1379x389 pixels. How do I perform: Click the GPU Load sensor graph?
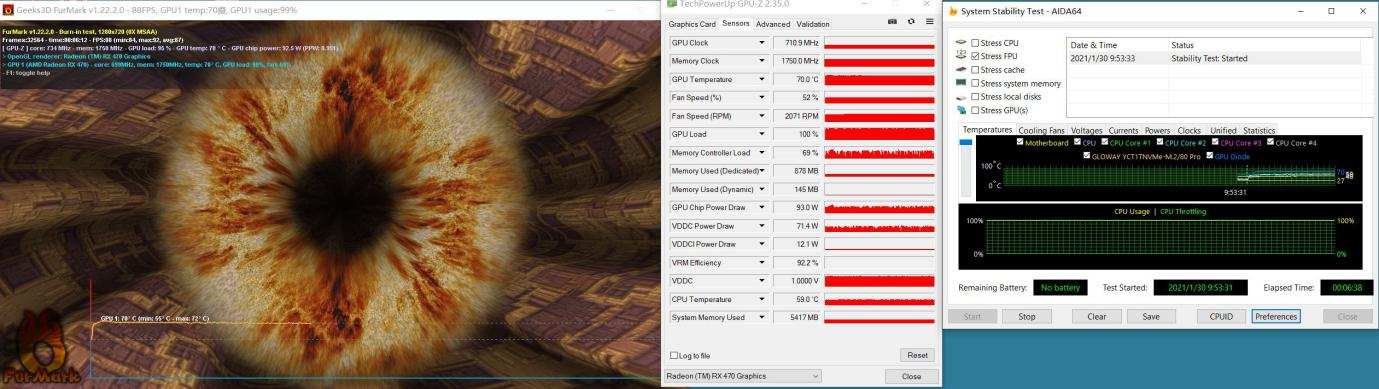pyautogui.click(x=879, y=134)
